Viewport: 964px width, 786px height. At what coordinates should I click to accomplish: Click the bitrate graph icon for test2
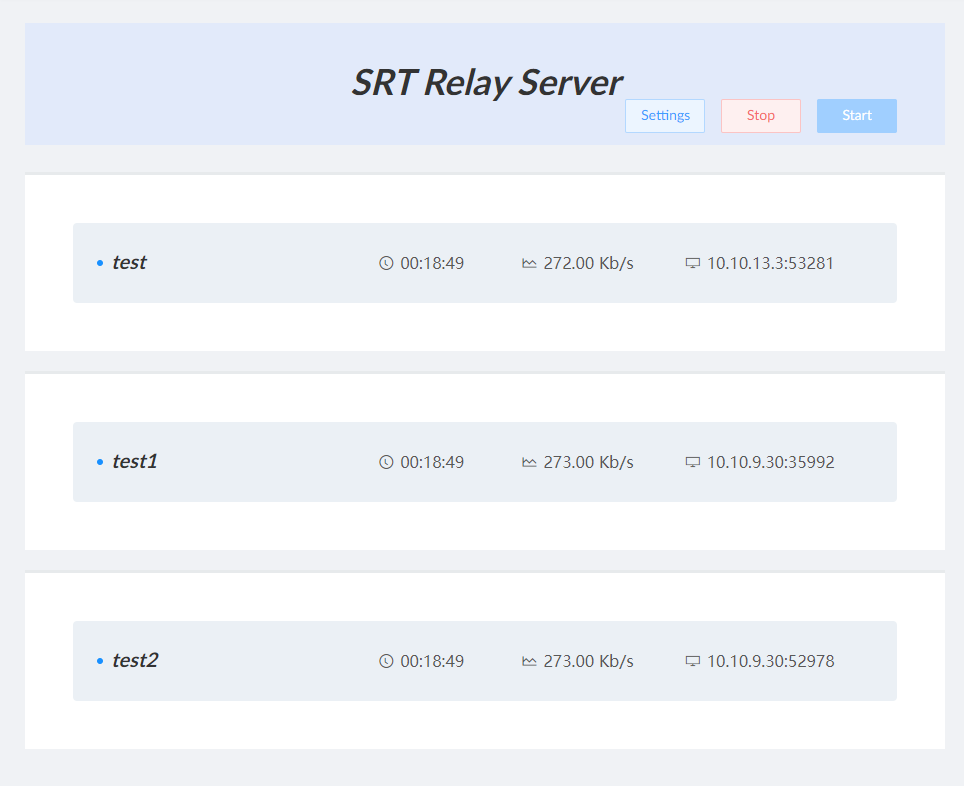tap(531, 661)
